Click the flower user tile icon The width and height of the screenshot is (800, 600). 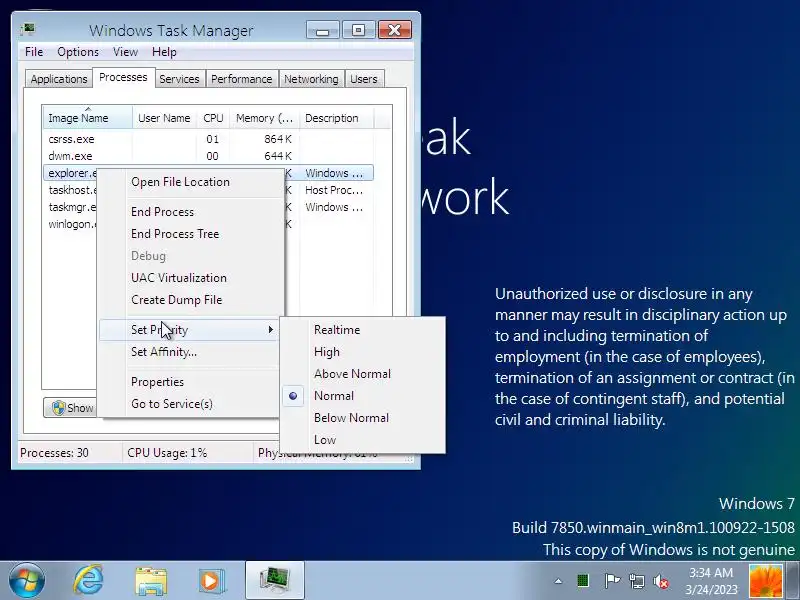pyautogui.click(x=765, y=581)
